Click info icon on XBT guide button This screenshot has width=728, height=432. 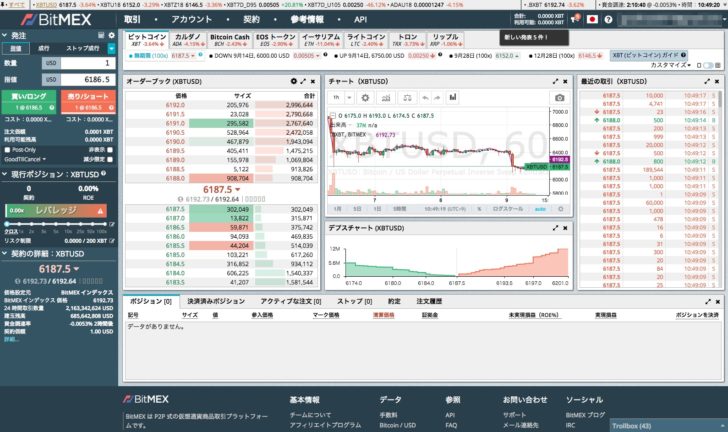(683, 55)
